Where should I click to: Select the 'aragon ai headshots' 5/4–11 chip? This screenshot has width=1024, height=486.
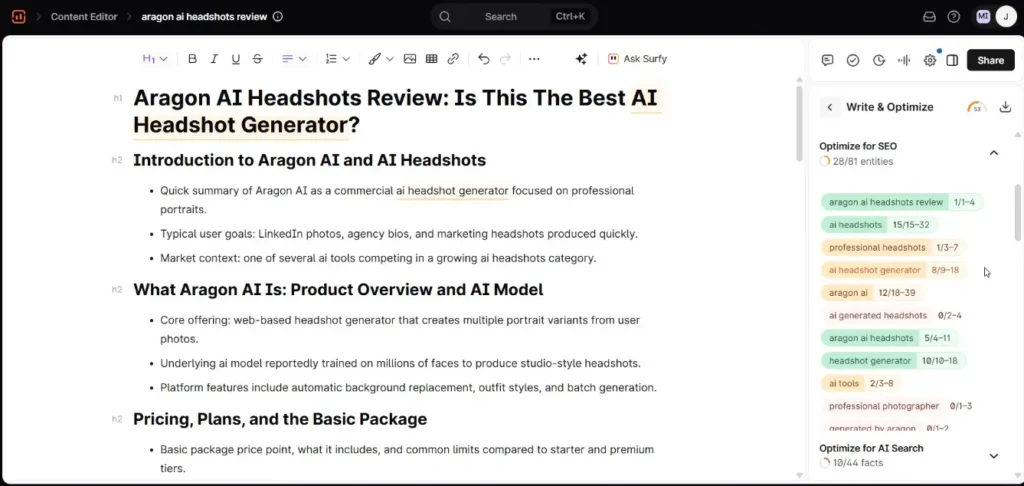[x=889, y=338]
